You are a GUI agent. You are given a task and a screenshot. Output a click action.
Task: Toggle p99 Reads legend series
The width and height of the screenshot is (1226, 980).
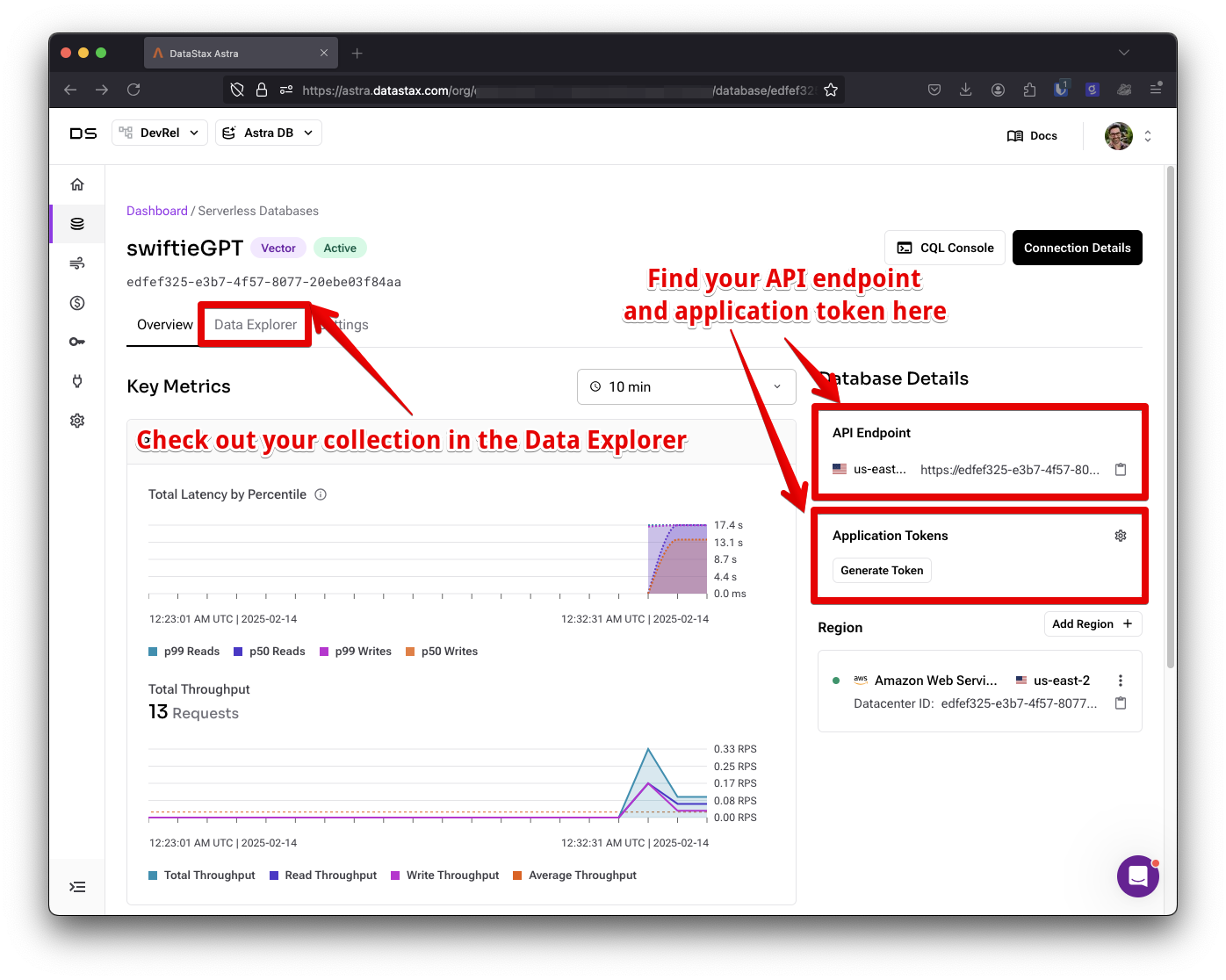pos(184,652)
